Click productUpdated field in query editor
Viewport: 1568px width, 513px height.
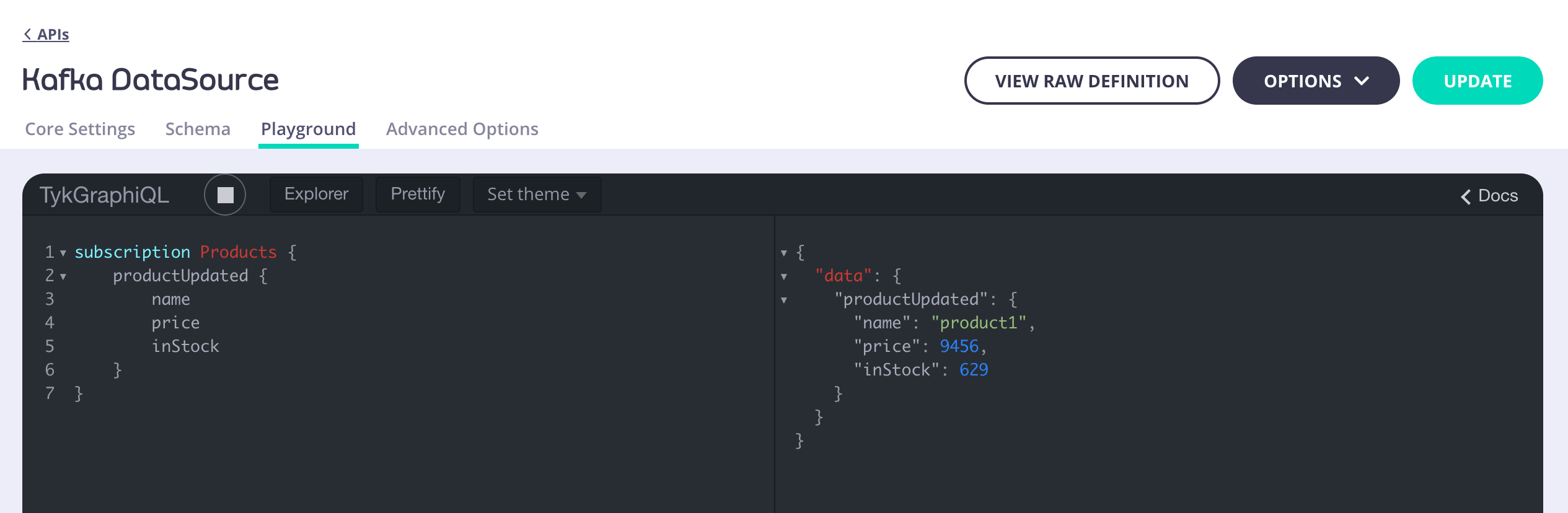click(180, 276)
